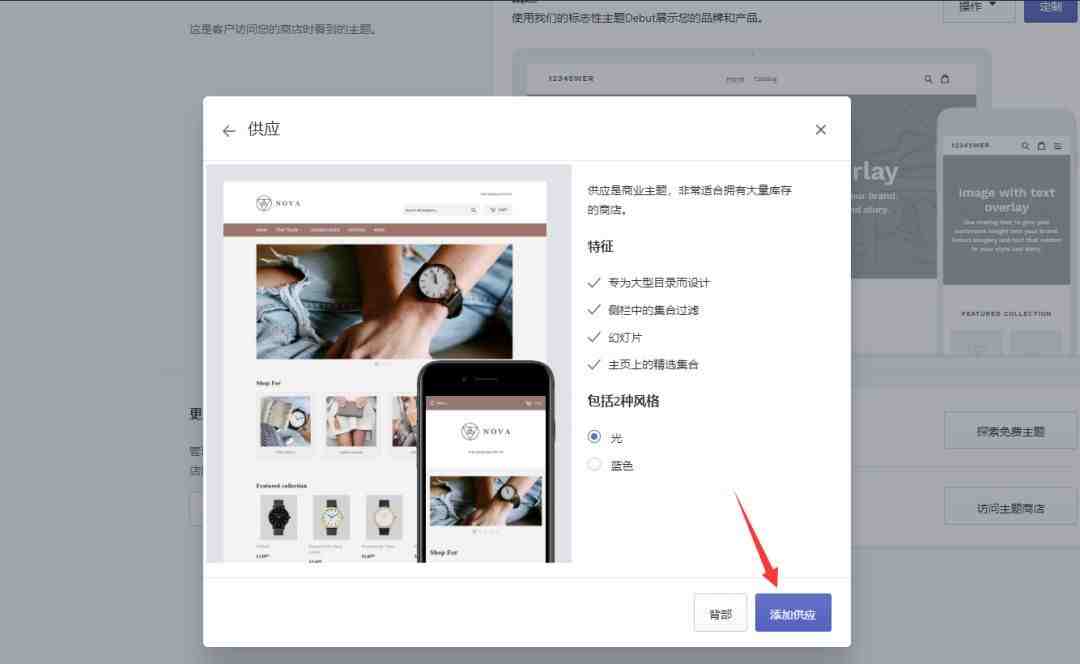Click the Home link in the background preview
Viewport: 1080px width, 664px height.
[735, 79]
